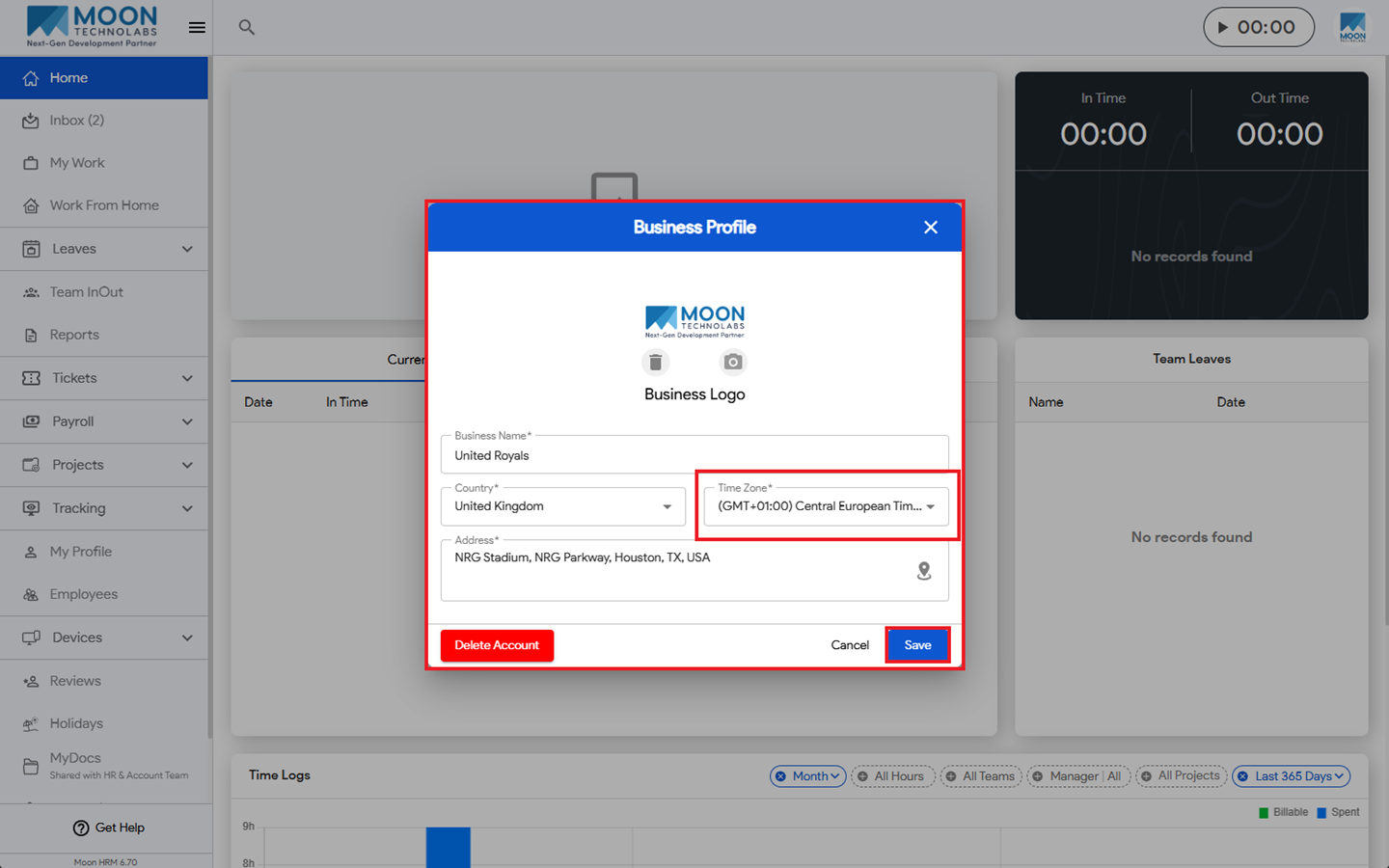Click the Projects icon
The height and width of the screenshot is (868, 1389).
click(x=31, y=465)
